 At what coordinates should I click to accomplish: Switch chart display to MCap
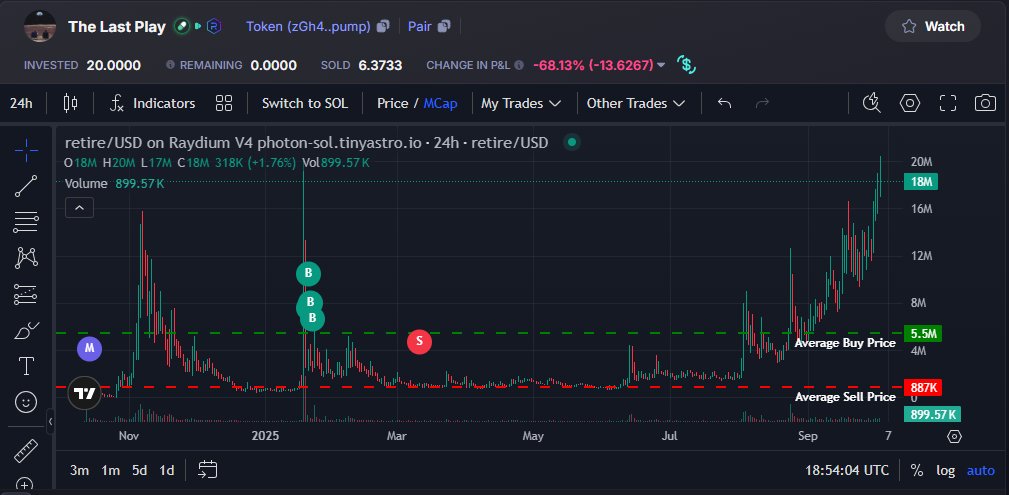(440, 103)
